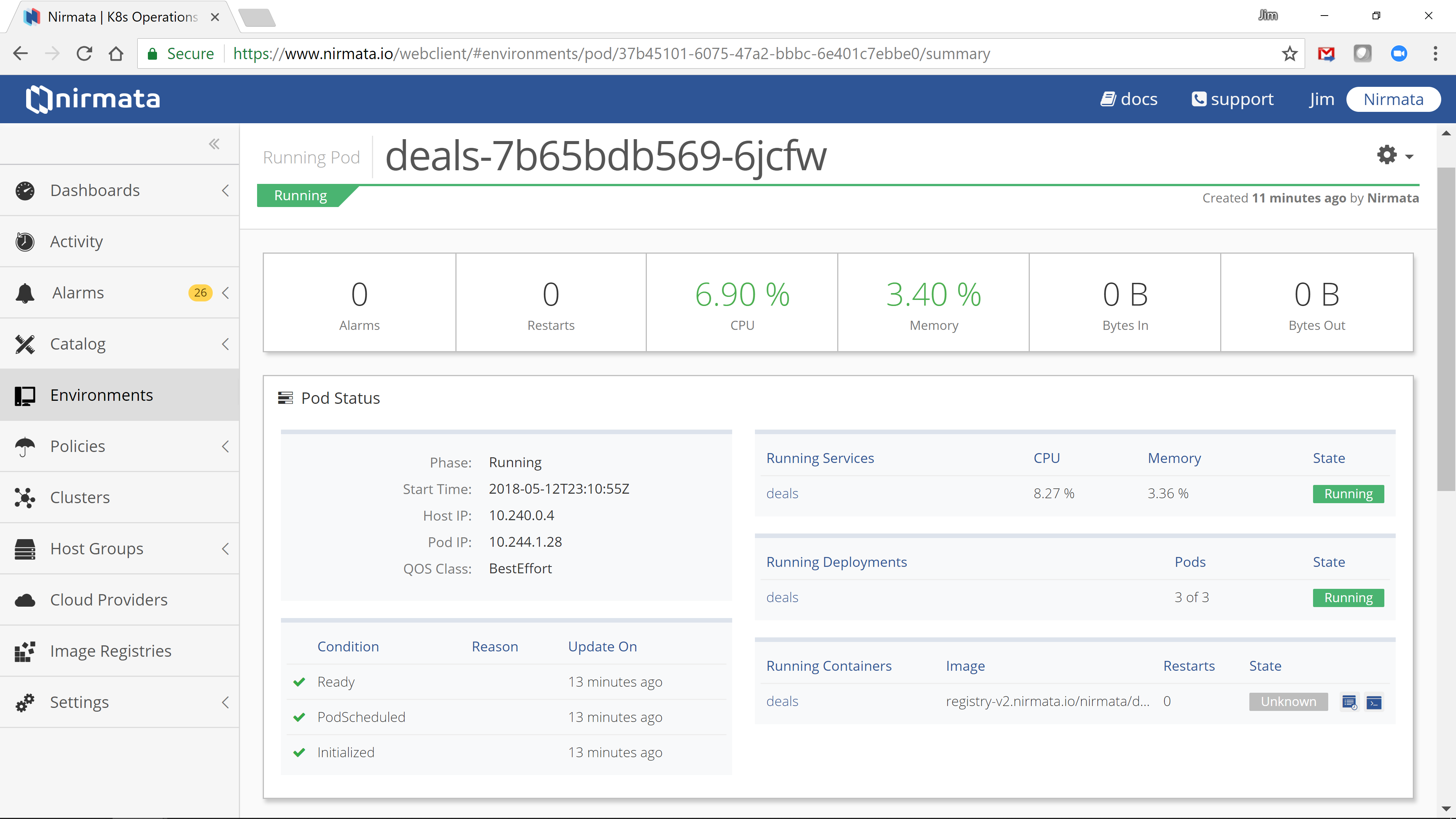Expand Catalog submenu chevron
Screen dimensions: 1456x819
(x=226, y=344)
